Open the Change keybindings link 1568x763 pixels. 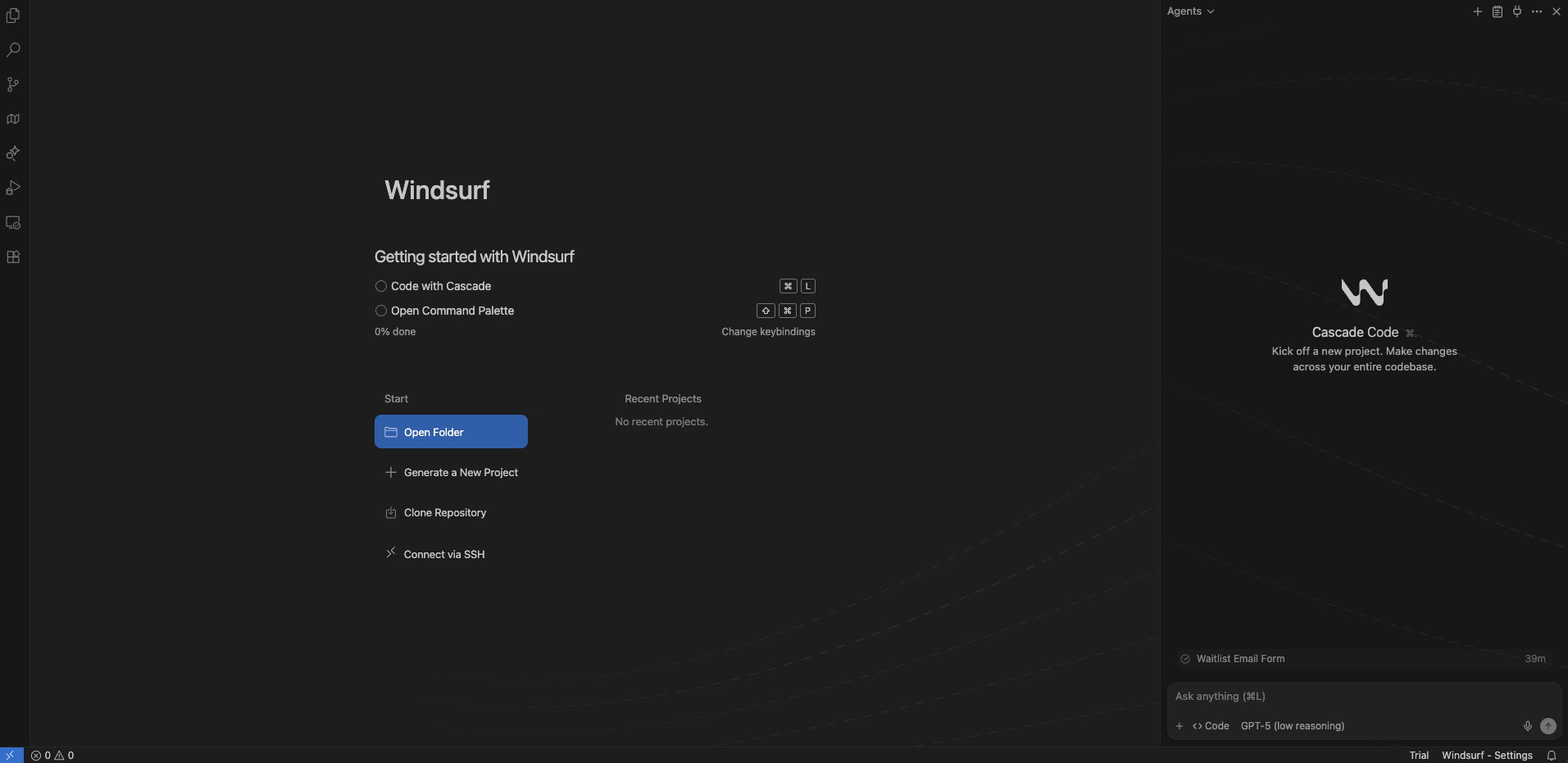point(768,332)
